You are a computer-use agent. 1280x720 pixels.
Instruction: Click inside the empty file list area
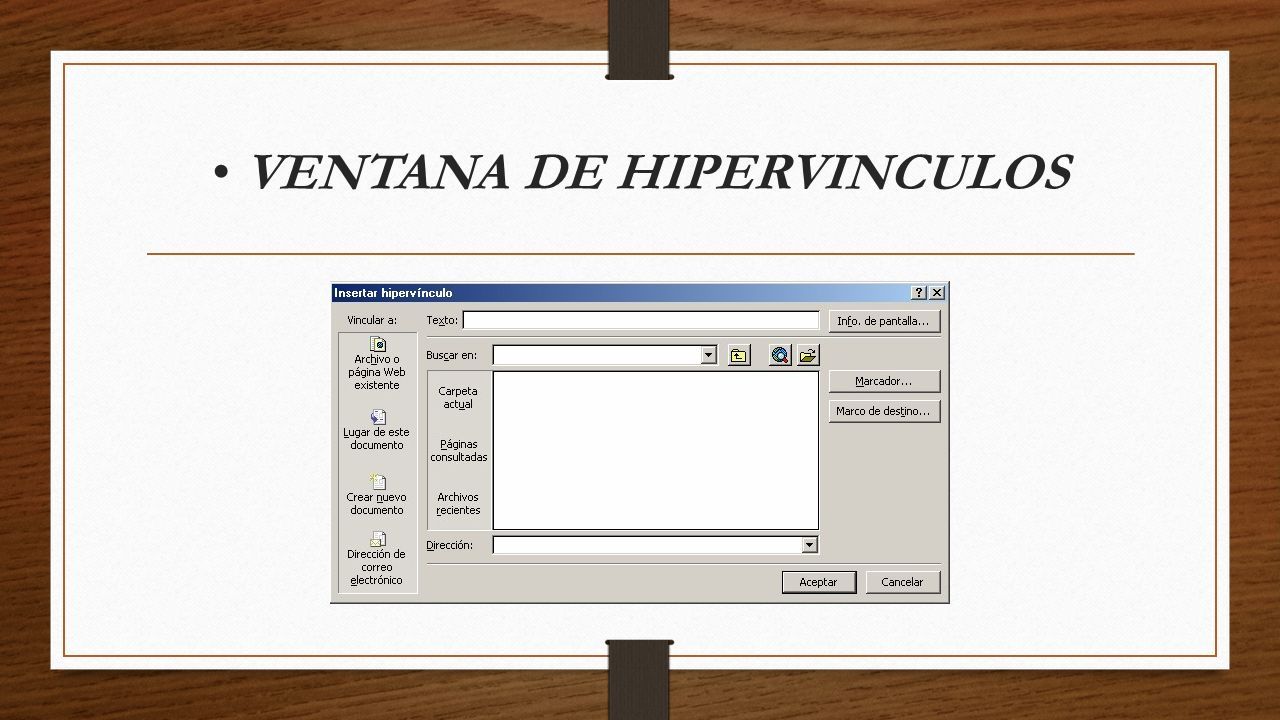coord(656,450)
